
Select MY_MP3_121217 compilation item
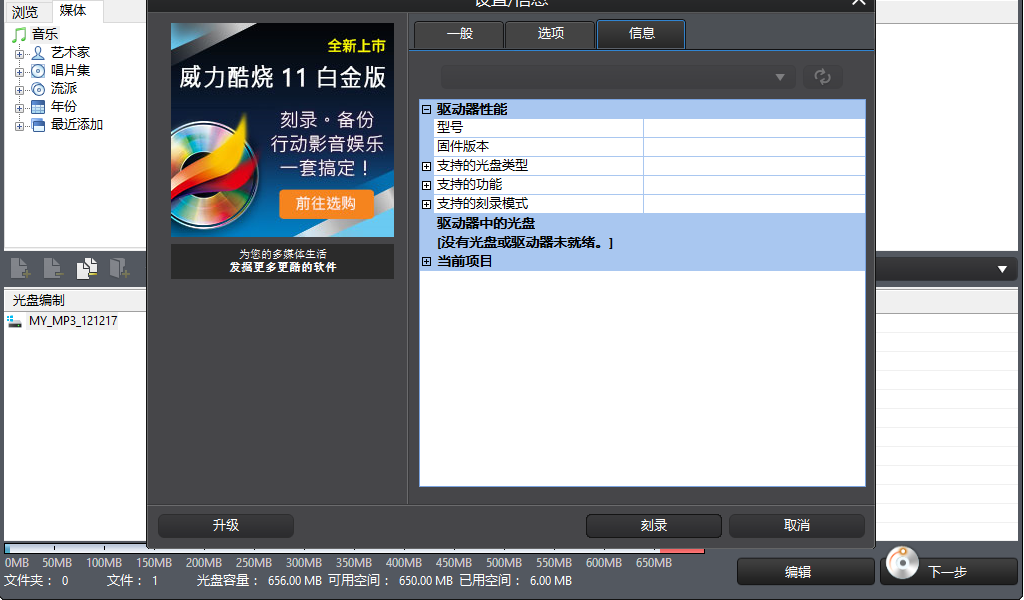pyautogui.click(x=72, y=321)
